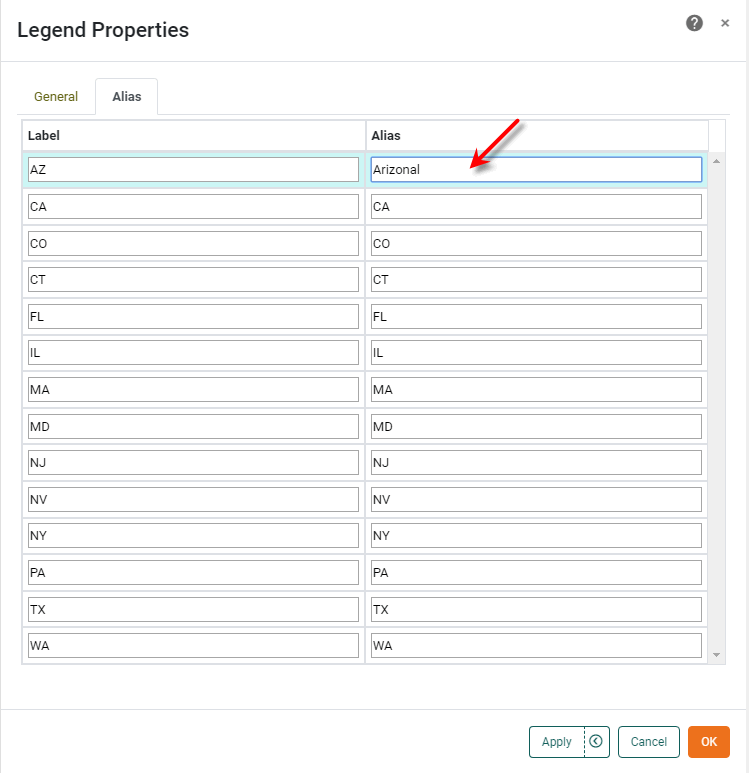Close the Legend Properties dialog
Image resolution: width=749 pixels, height=773 pixels.
(725, 23)
